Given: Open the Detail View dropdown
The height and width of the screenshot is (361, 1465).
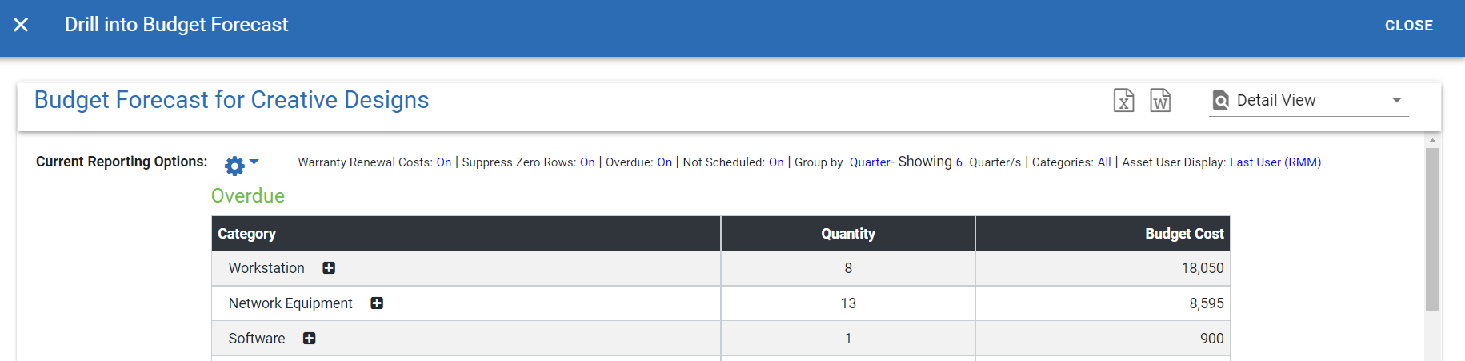Looking at the screenshot, I should click(x=1309, y=101).
